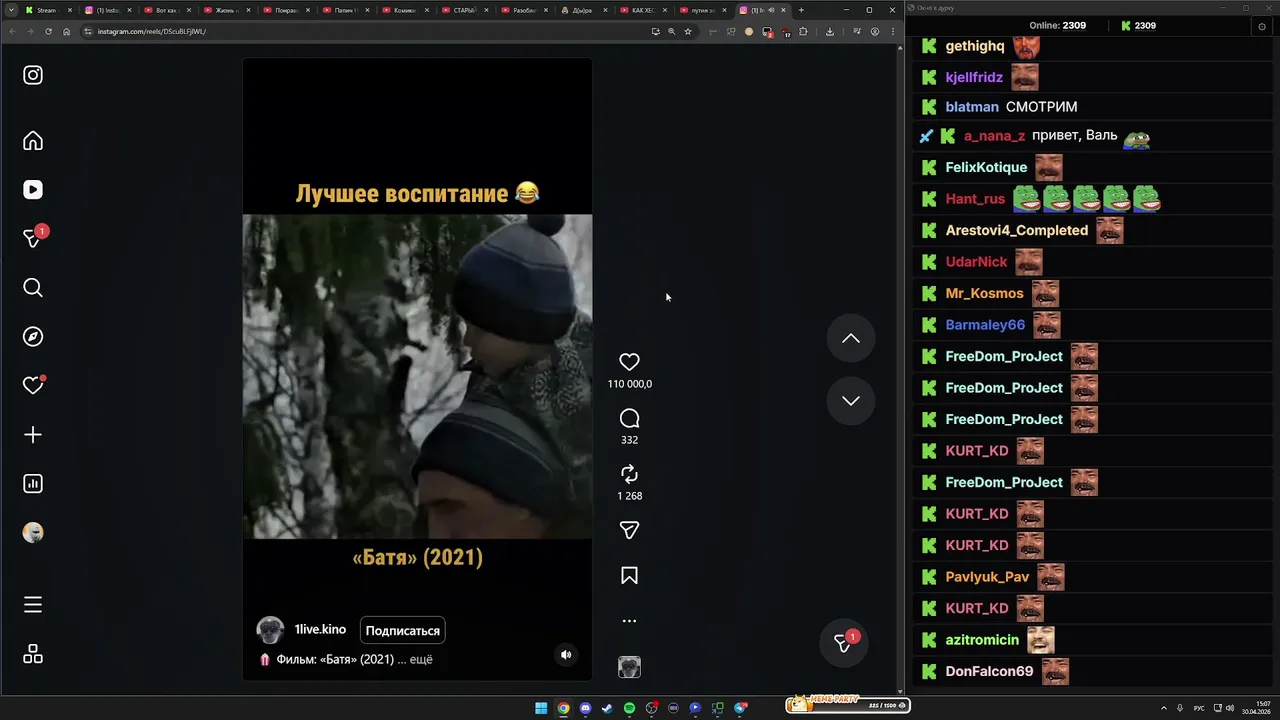The height and width of the screenshot is (720, 1280).
Task: Open the tab search dropdown arrow
Action: point(11,10)
